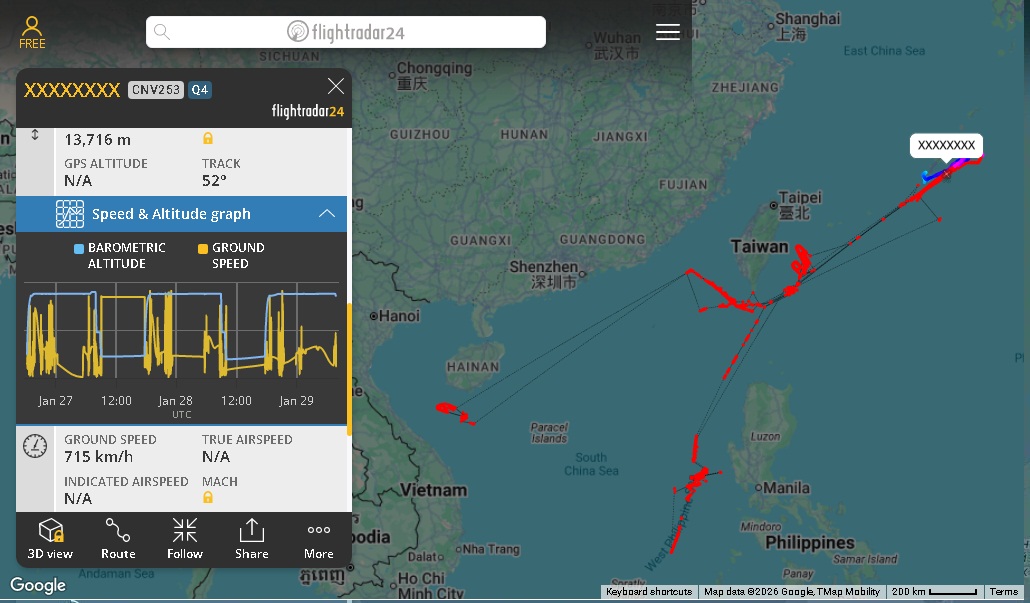Click the CNV253 callsign badge

click(x=155, y=90)
